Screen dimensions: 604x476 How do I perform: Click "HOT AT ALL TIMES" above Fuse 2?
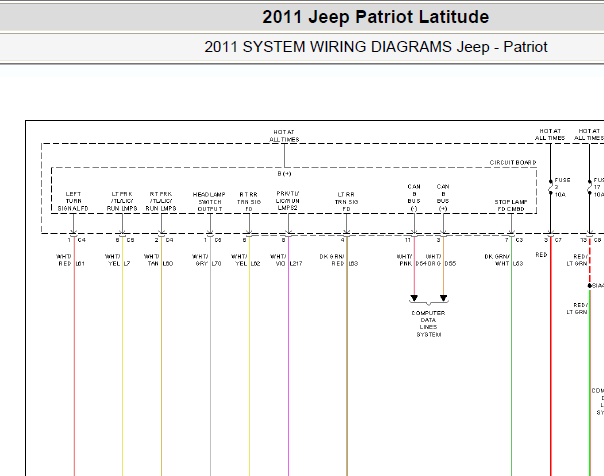(550, 134)
